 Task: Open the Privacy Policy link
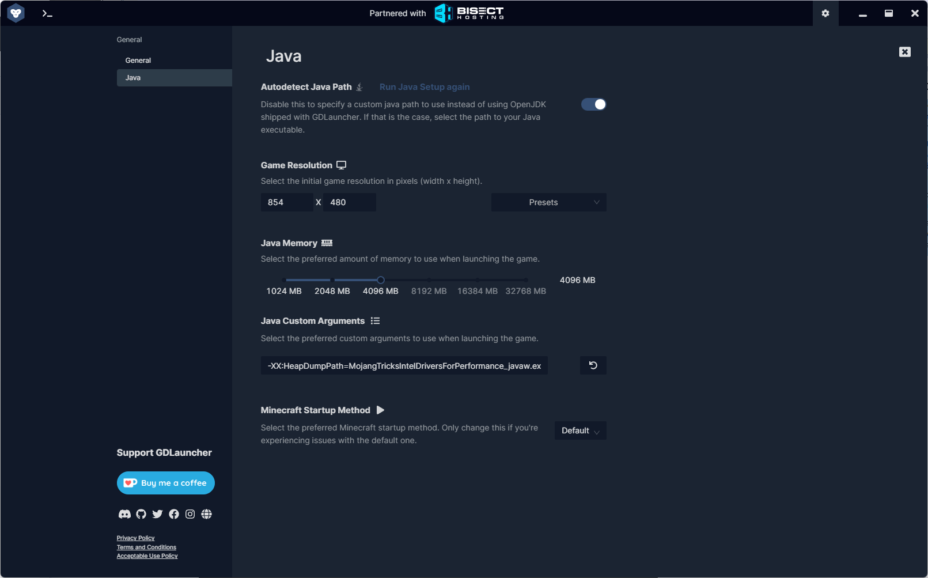click(135, 538)
